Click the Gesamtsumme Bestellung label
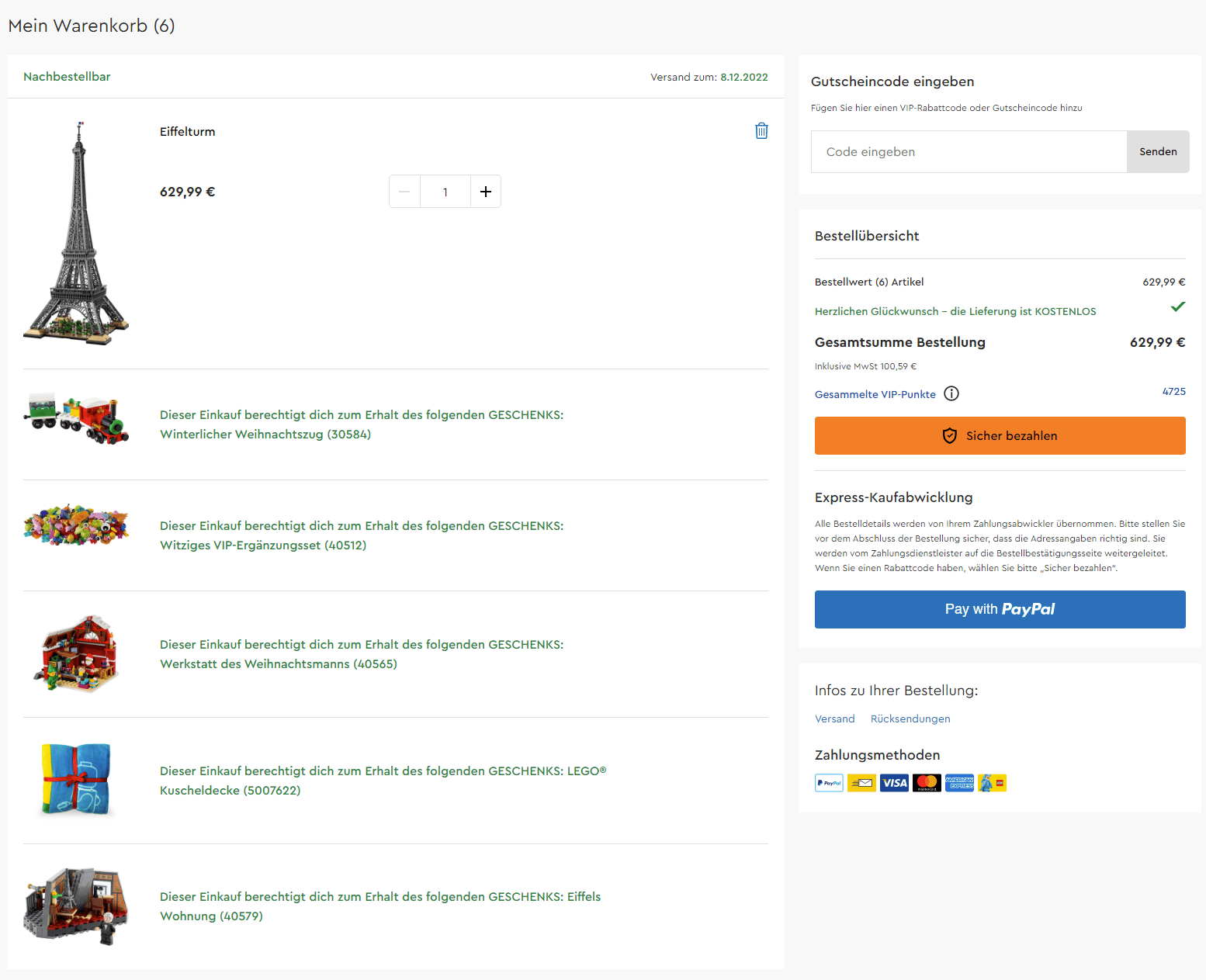 click(900, 342)
